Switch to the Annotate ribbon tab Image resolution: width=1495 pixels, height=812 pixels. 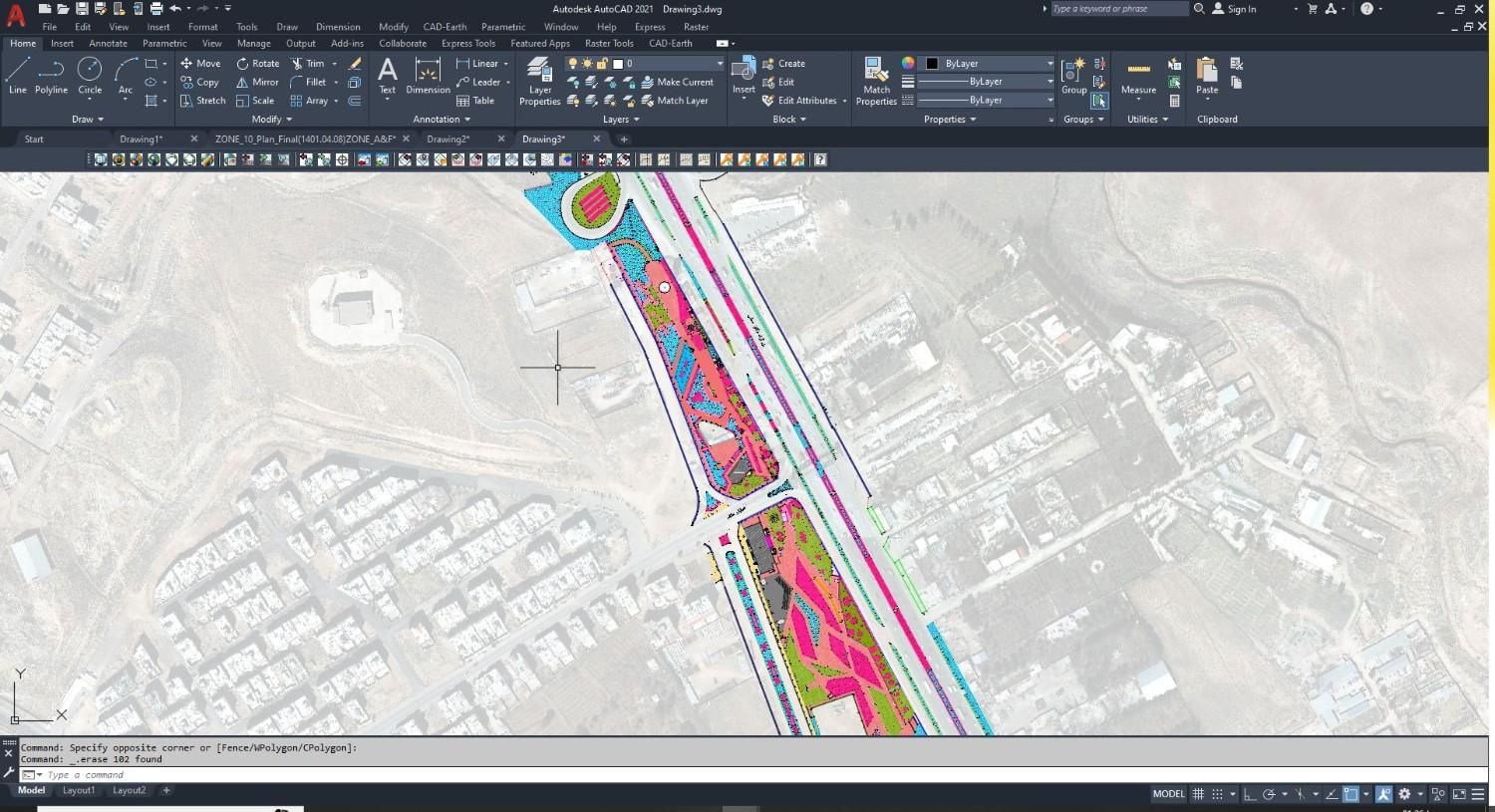(x=108, y=43)
